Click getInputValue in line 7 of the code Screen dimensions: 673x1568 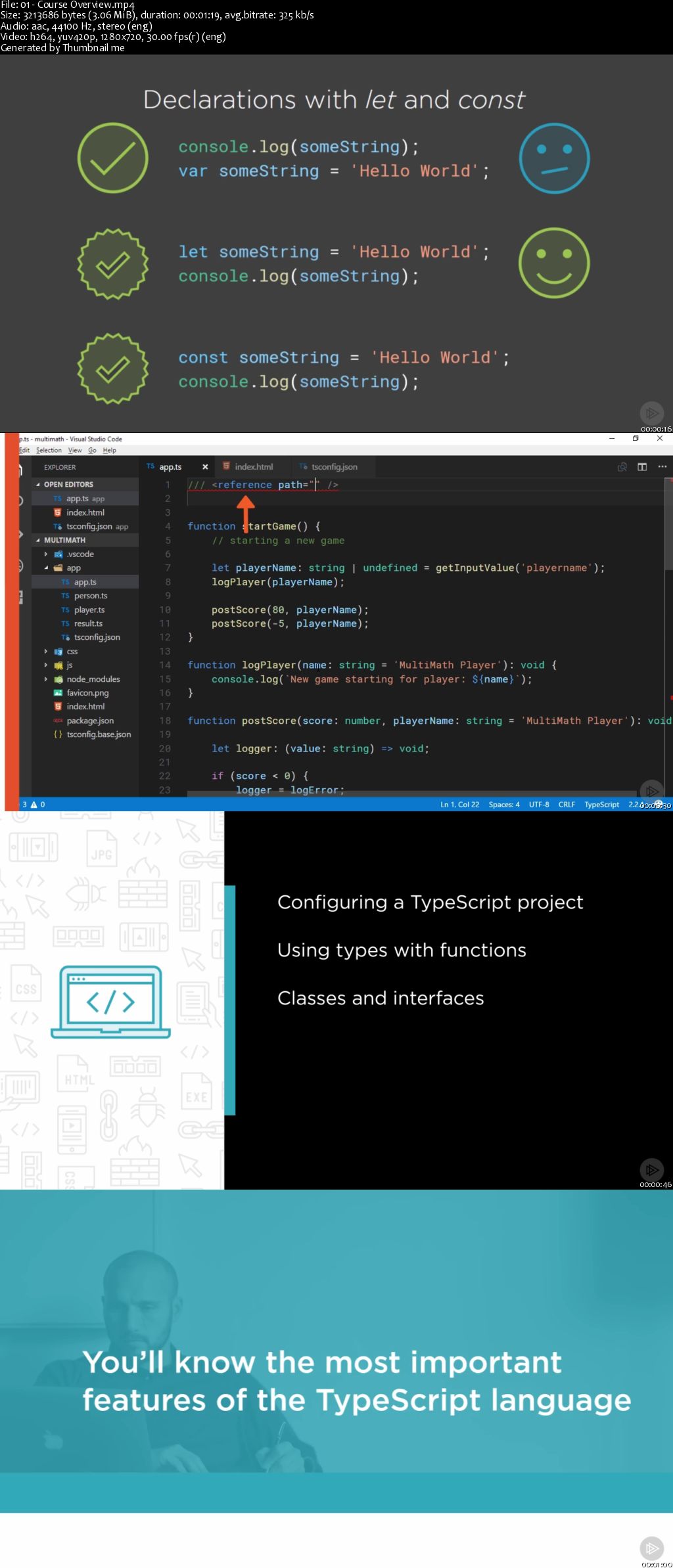click(x=475, y=568)
